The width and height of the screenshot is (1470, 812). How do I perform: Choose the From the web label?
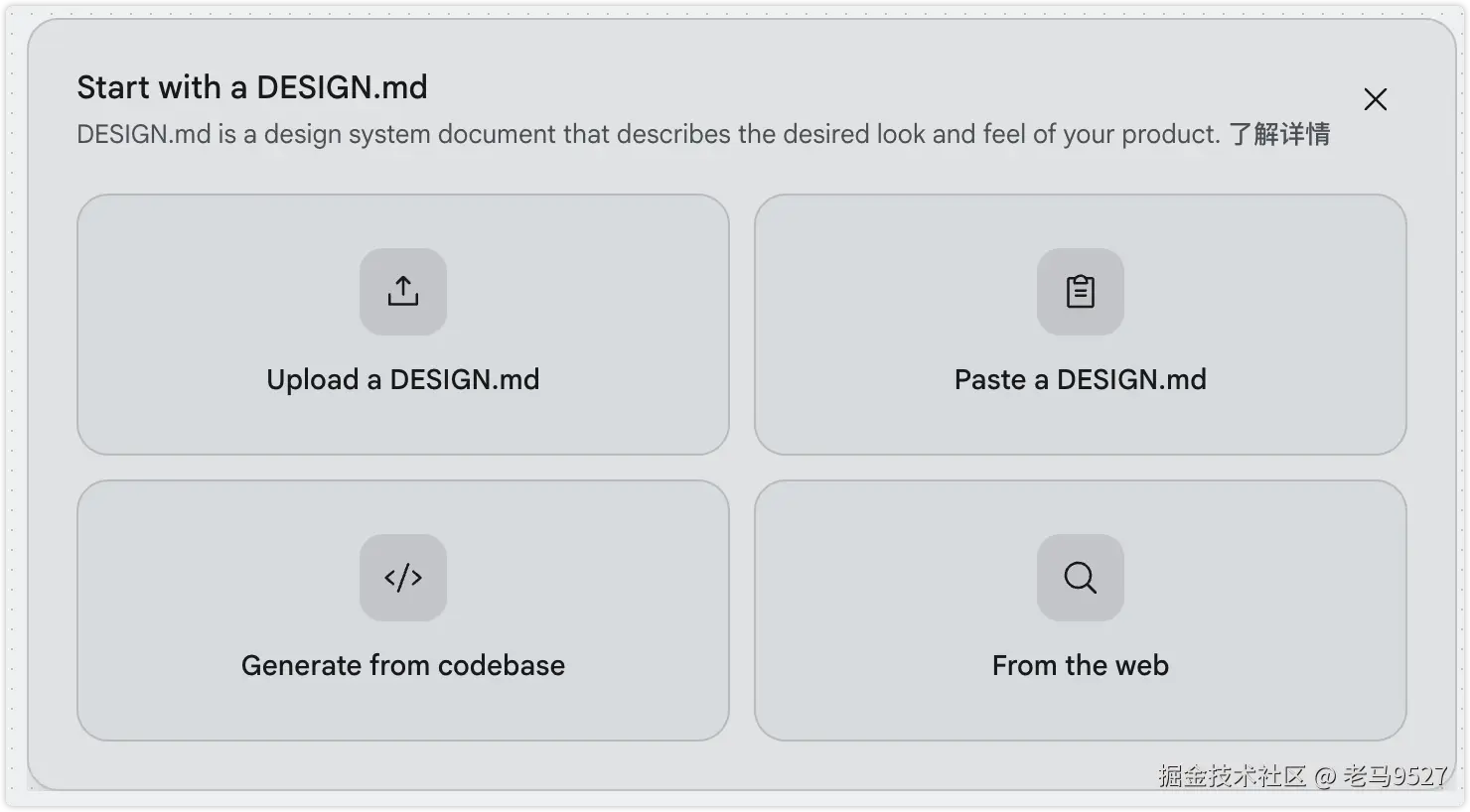(x=1081, y=665)
